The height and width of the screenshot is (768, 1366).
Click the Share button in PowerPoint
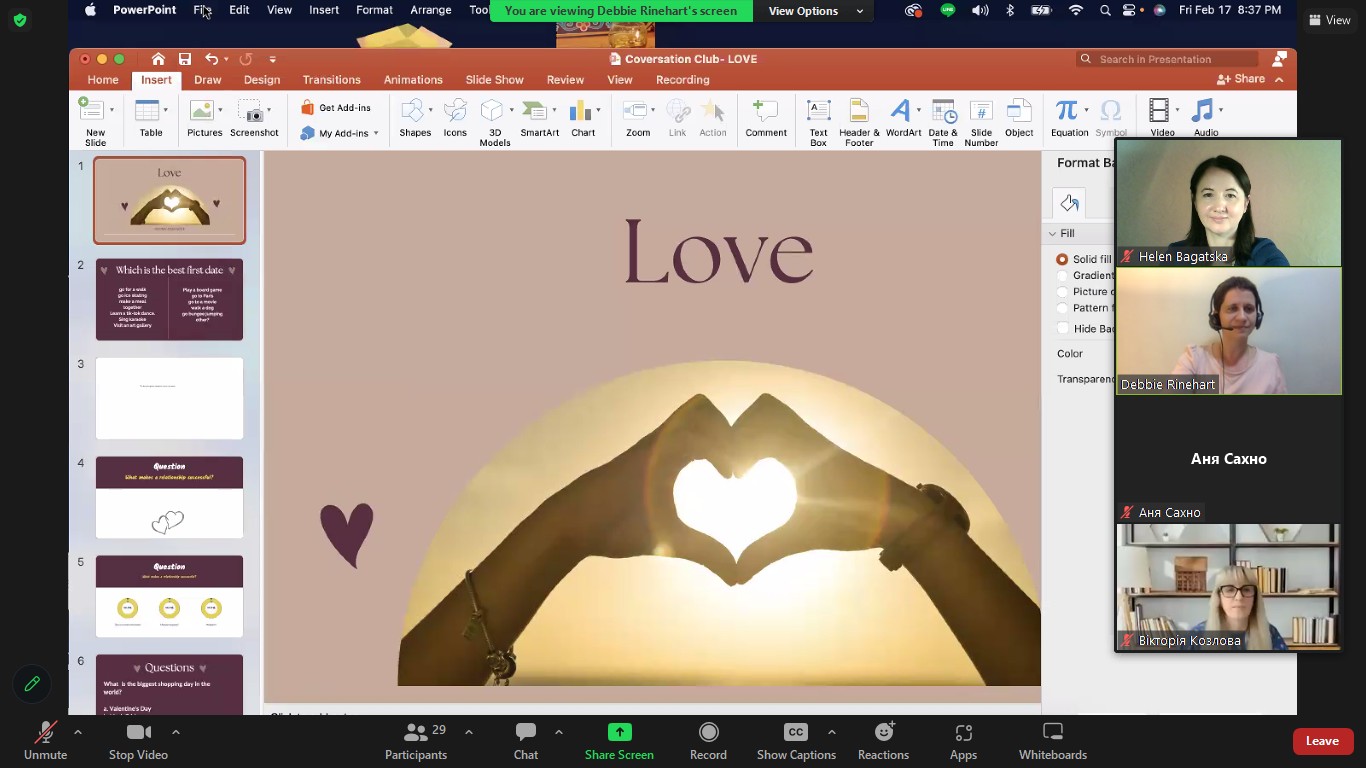click(x=1241, y=79)
